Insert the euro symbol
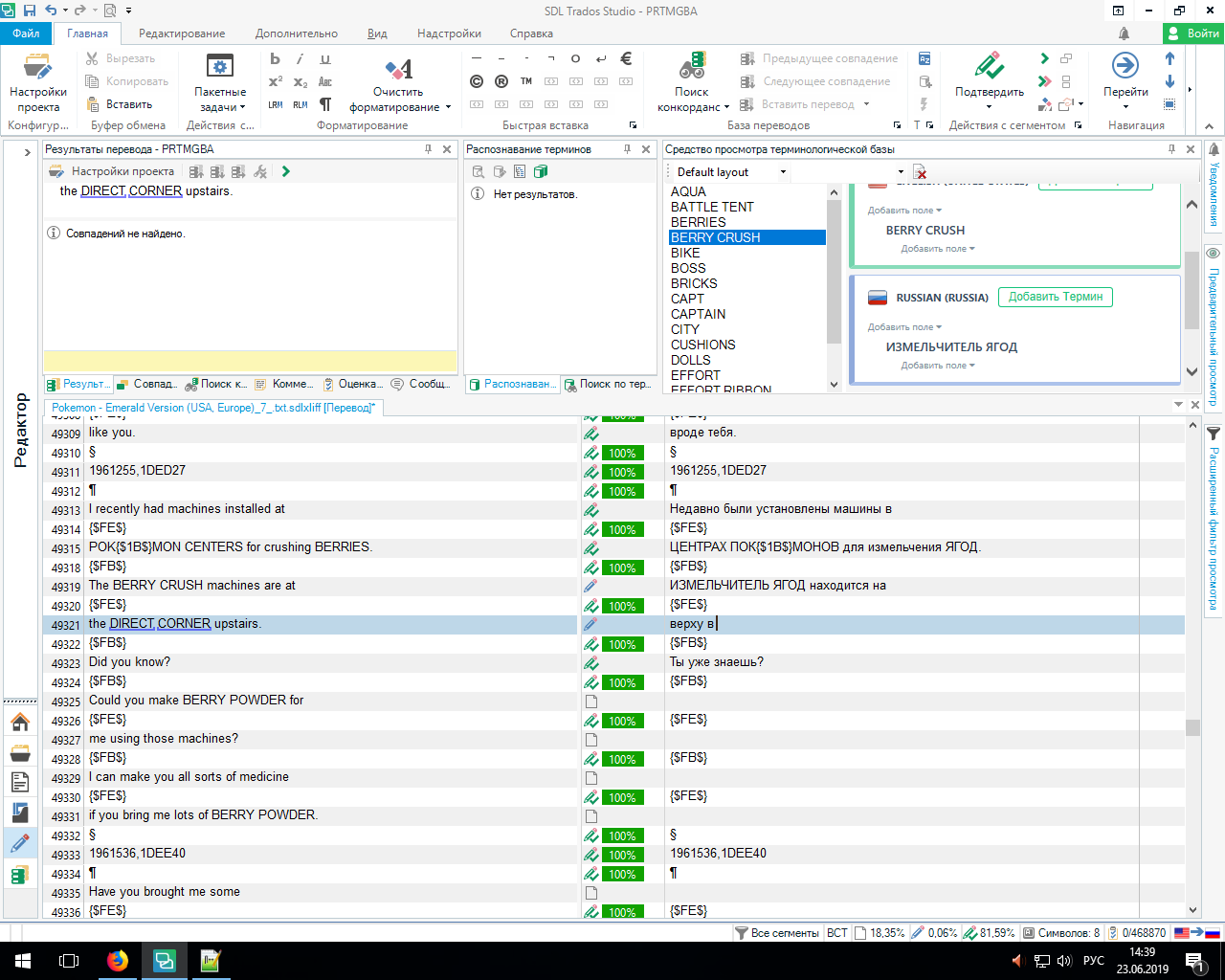Image resolution: width=1225 pixels, height=980 pixels. [x=626, y=58]
